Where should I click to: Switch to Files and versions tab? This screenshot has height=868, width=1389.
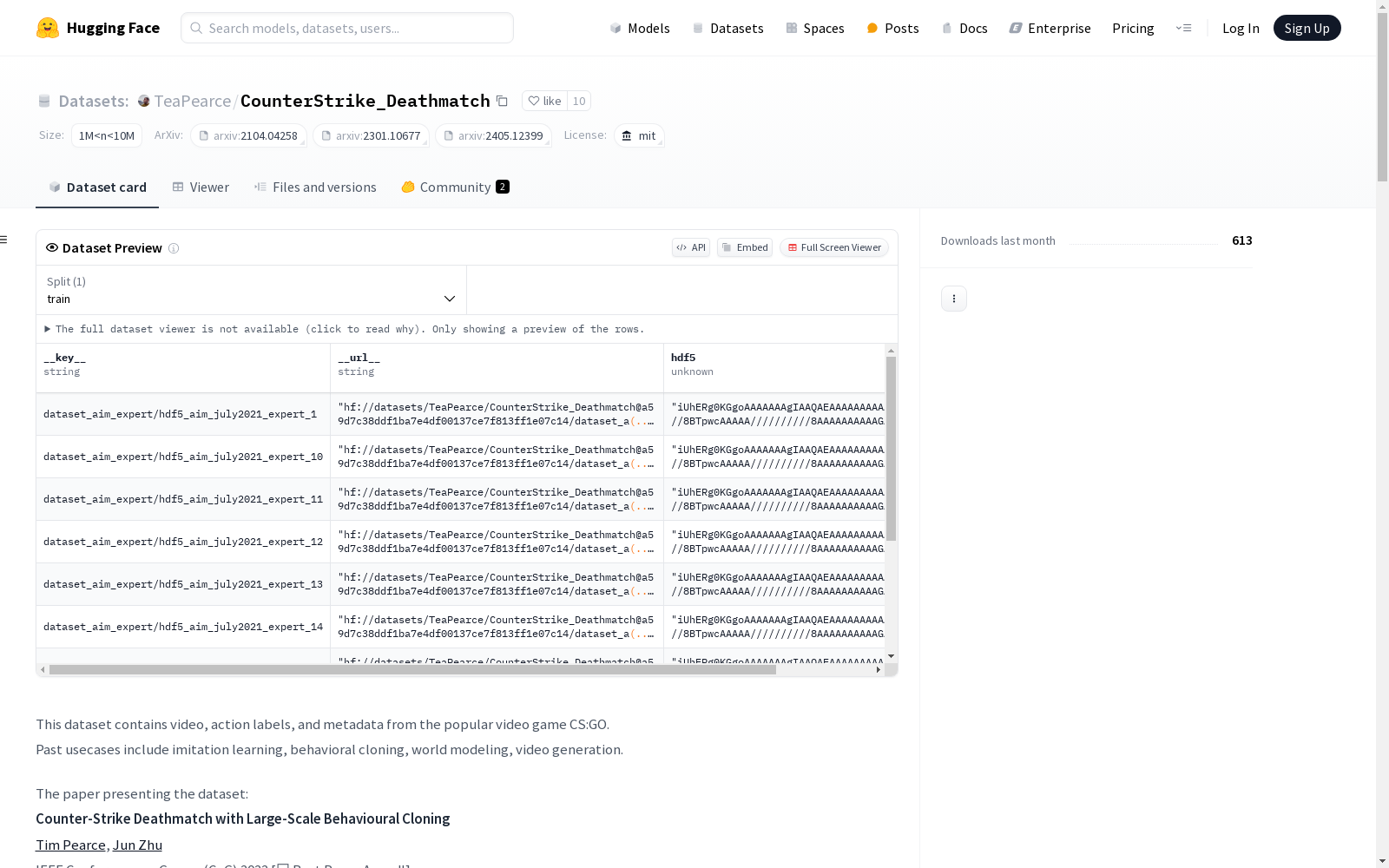[315, 187]
